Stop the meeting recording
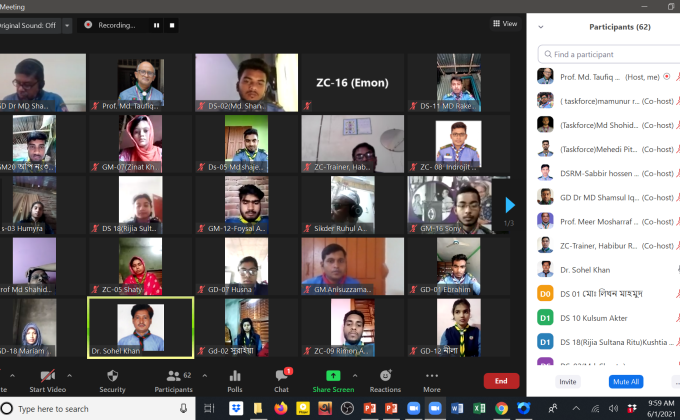680x420 pixels. 172,25
